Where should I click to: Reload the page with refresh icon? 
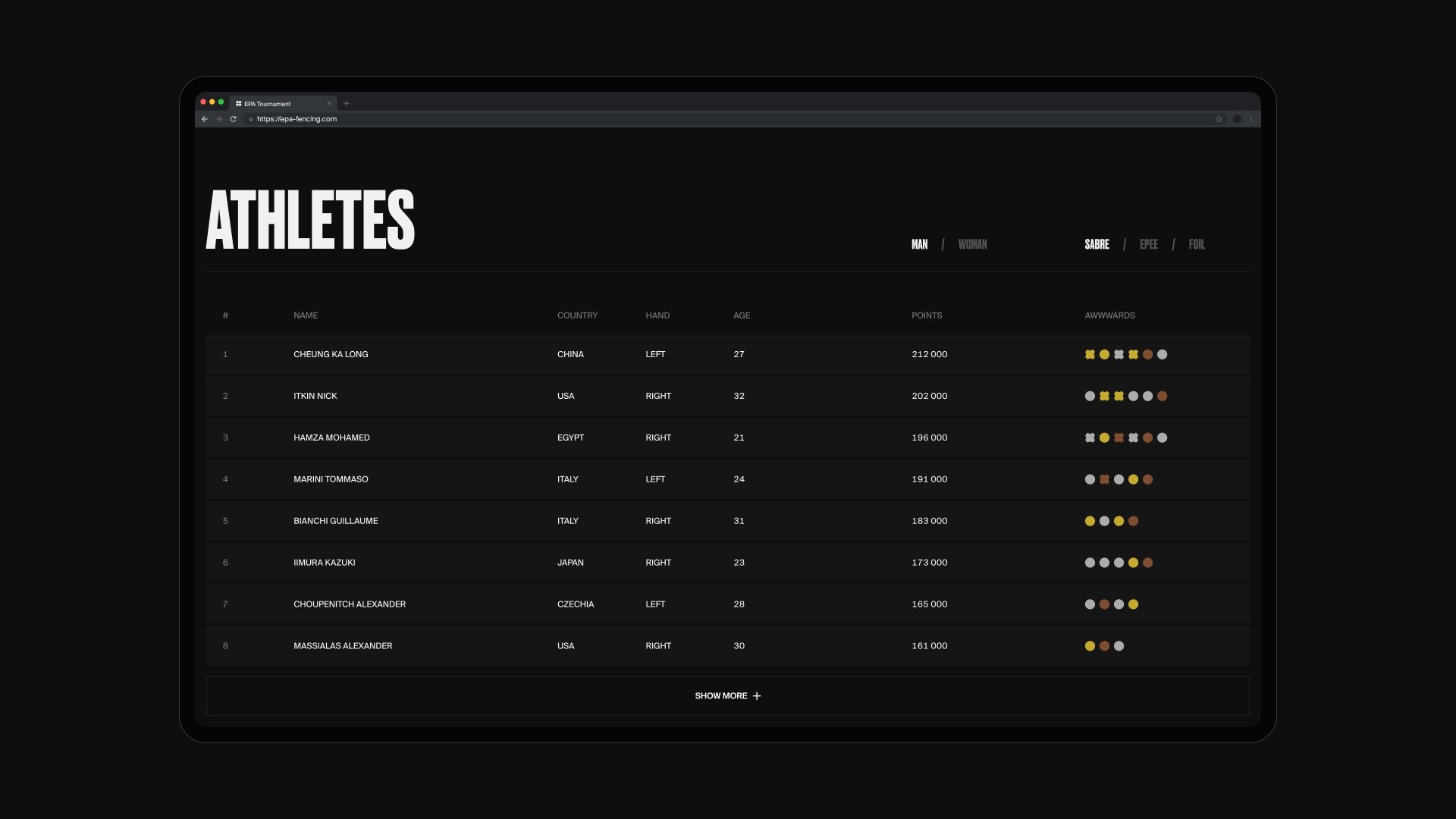click(233, 119)
